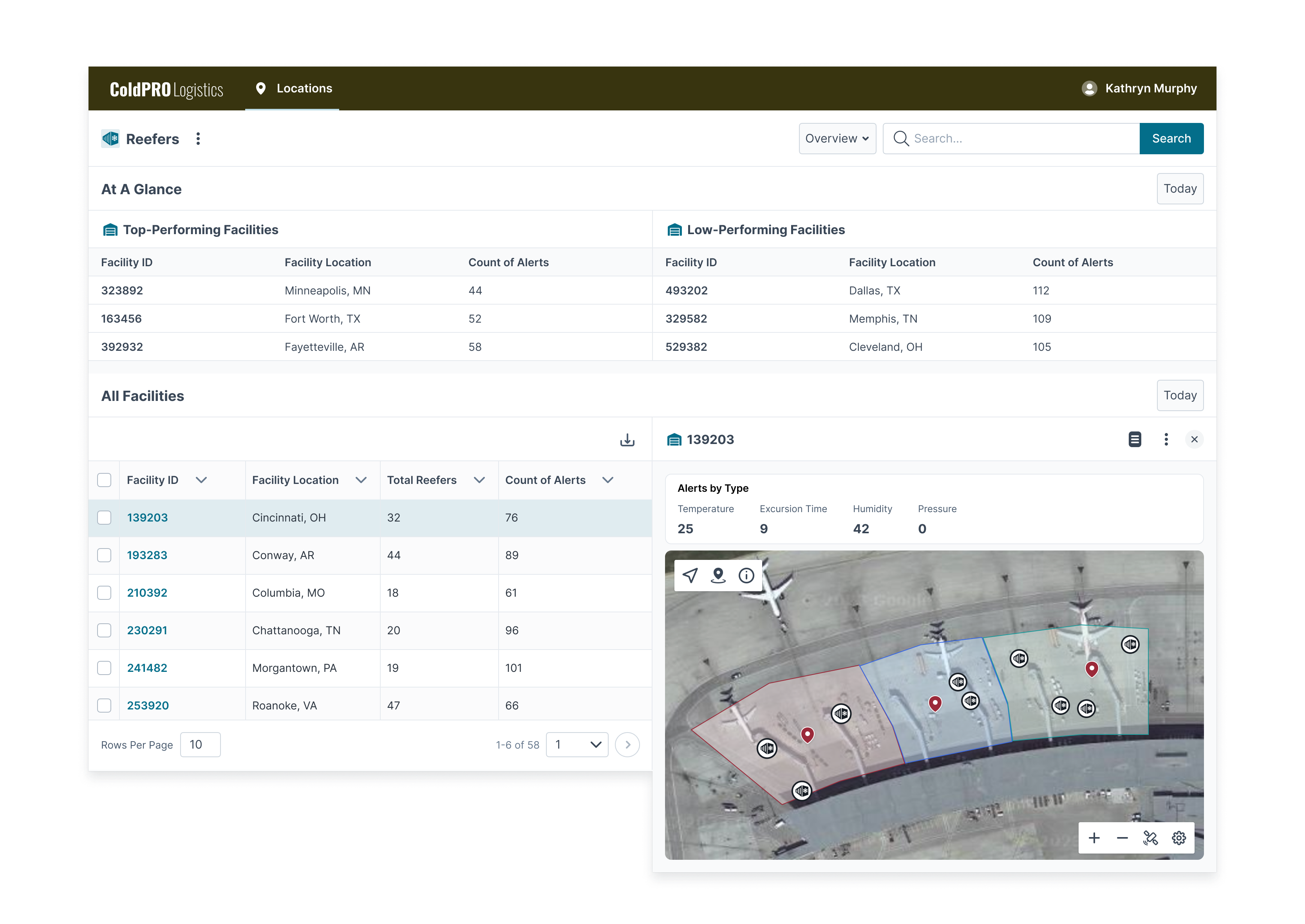Screen dimensions: 1305x924
Task: Check the box for facility 193283
Action: tap(104, 555)
